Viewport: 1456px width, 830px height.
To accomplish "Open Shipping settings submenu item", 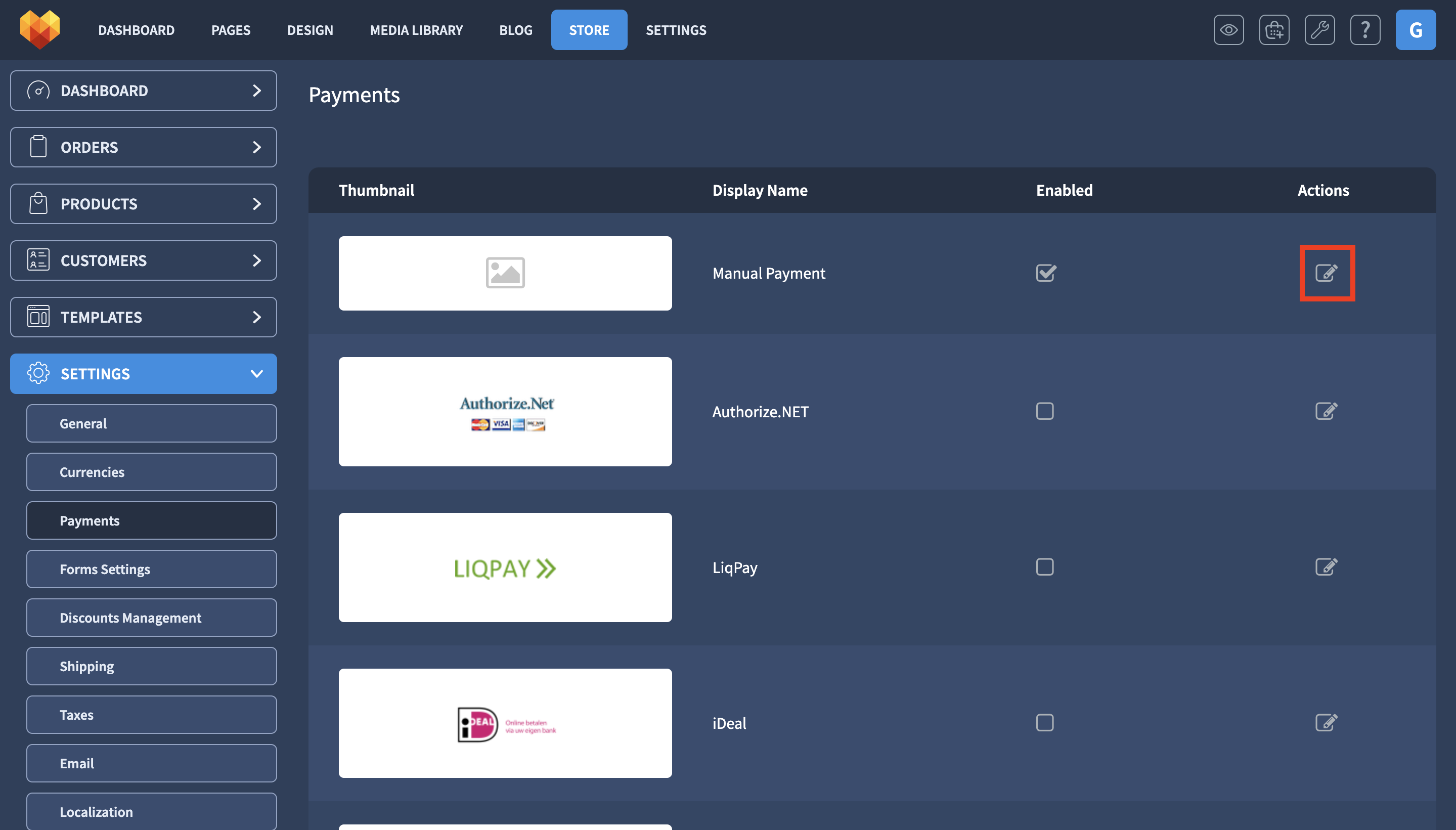I will [x=152, y=666].
